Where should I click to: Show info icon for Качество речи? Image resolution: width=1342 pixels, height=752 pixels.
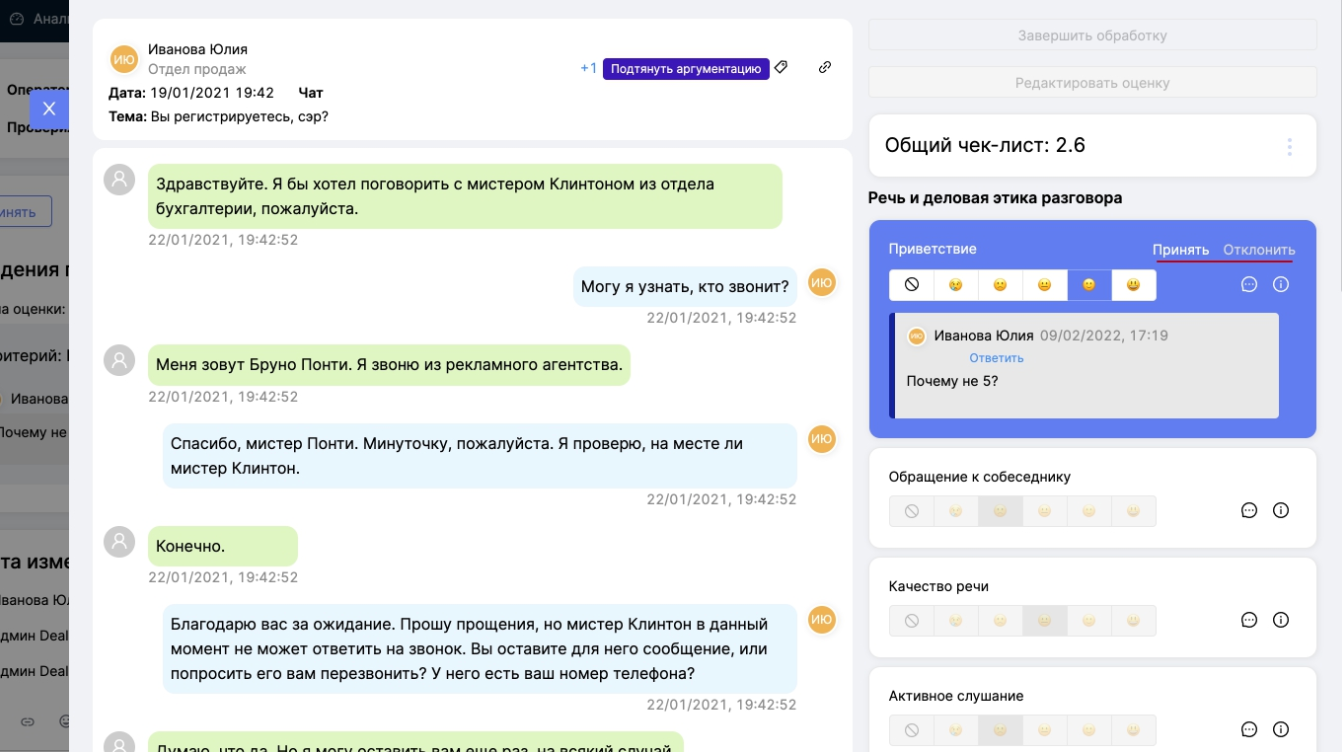click(1281, 620)
